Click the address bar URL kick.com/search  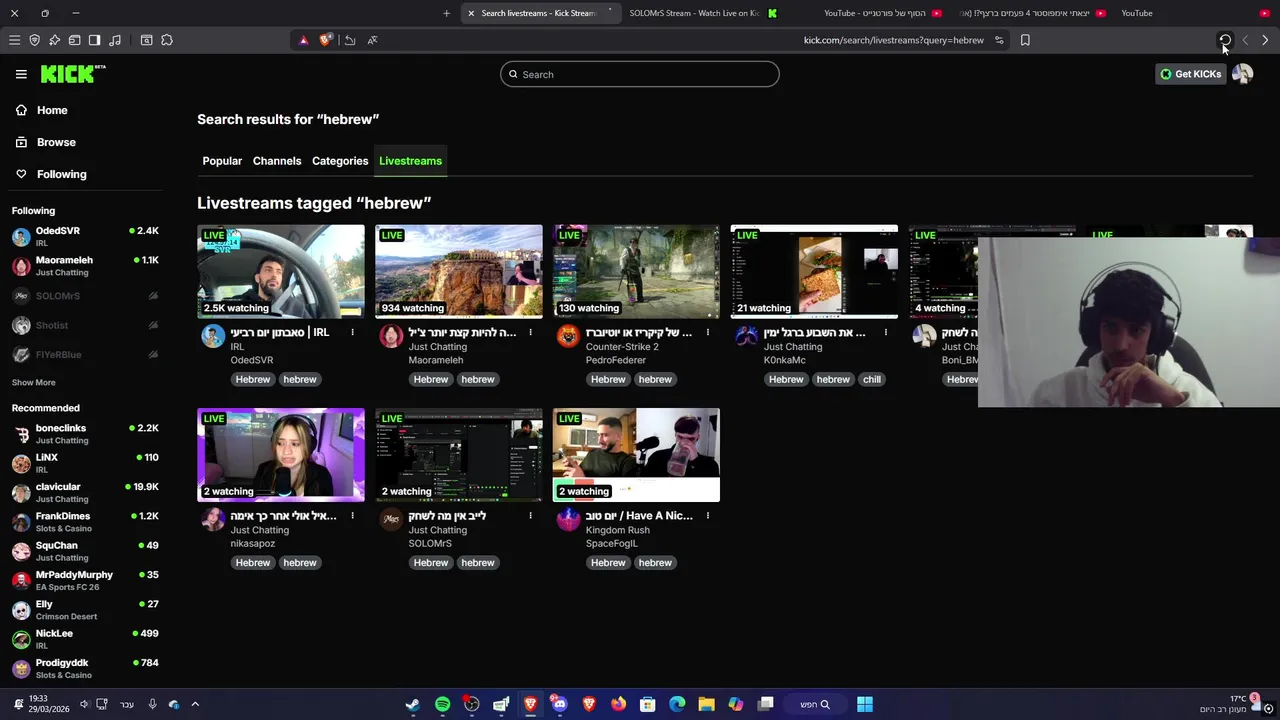click(893, 40)
